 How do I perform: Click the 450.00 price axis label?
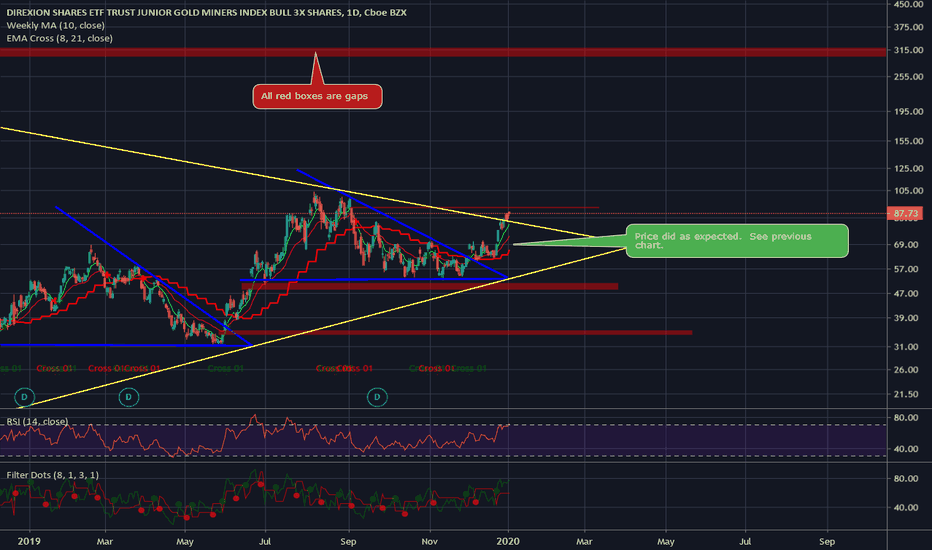908,4
